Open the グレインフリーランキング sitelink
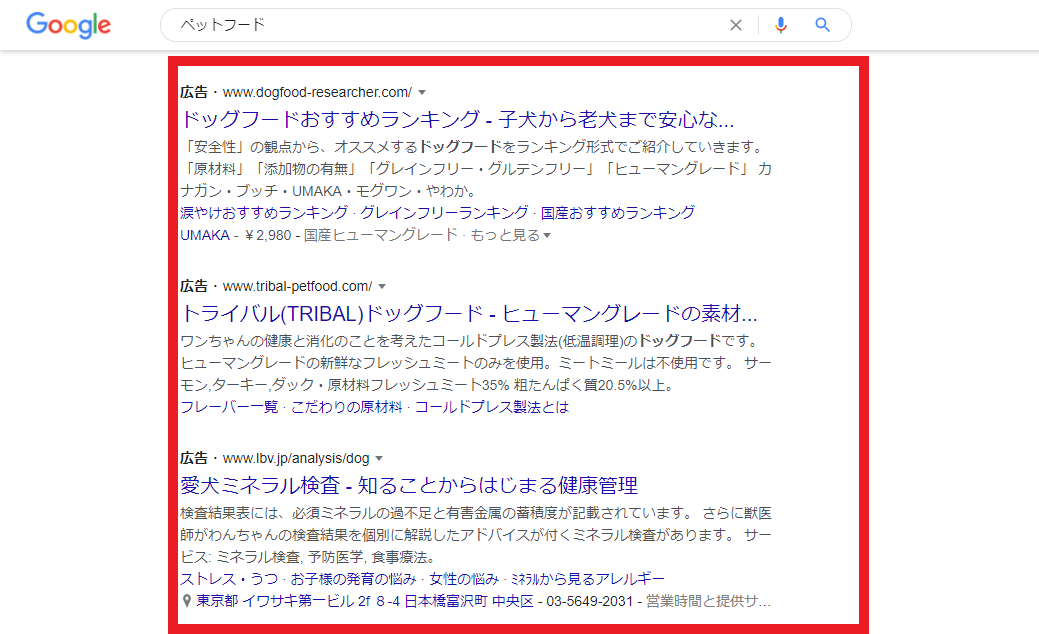This screenshot has width=1039, height=634. [444, 213]
